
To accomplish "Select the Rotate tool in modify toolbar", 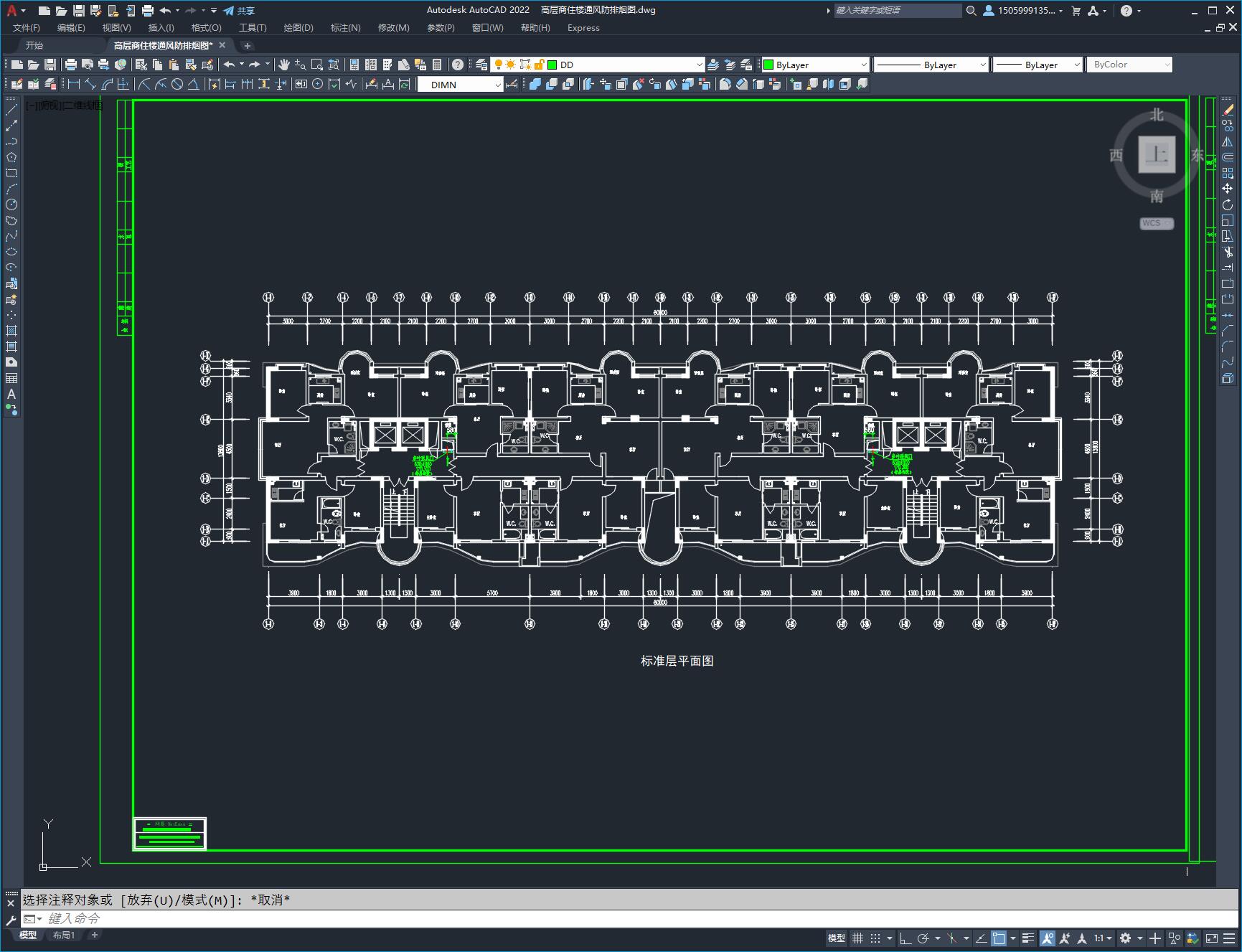I will click(x=1228, y=204).
